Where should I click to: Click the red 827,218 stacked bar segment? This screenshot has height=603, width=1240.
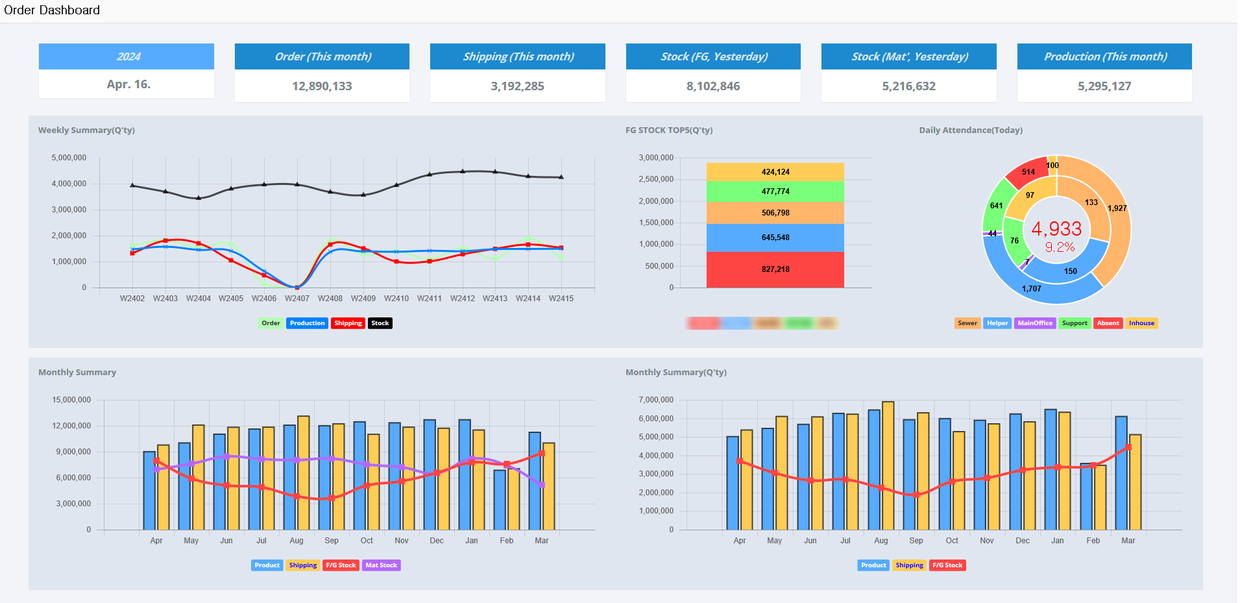coord(775,270)
